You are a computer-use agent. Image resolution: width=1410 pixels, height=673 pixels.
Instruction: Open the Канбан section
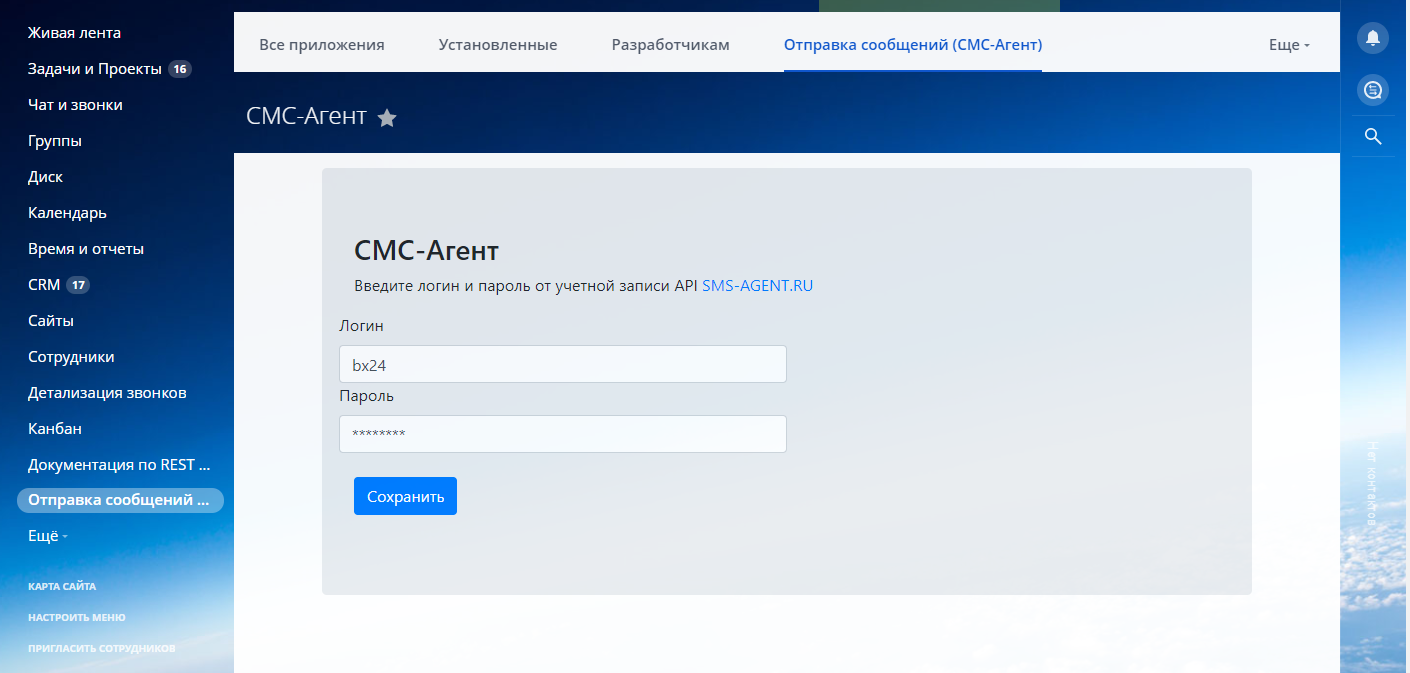(55, 429)
